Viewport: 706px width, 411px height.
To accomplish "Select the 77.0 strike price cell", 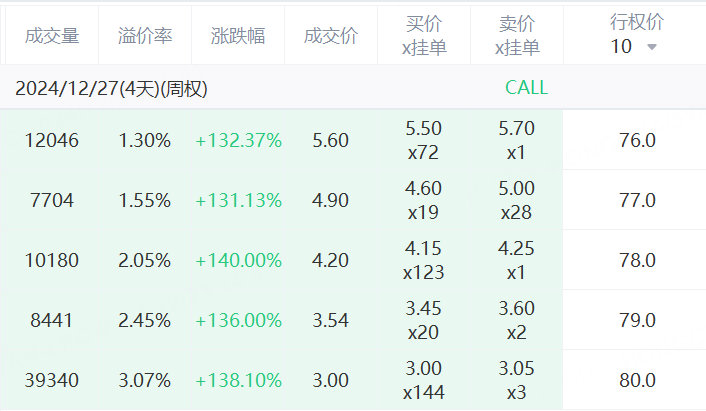I will (637, 200).
